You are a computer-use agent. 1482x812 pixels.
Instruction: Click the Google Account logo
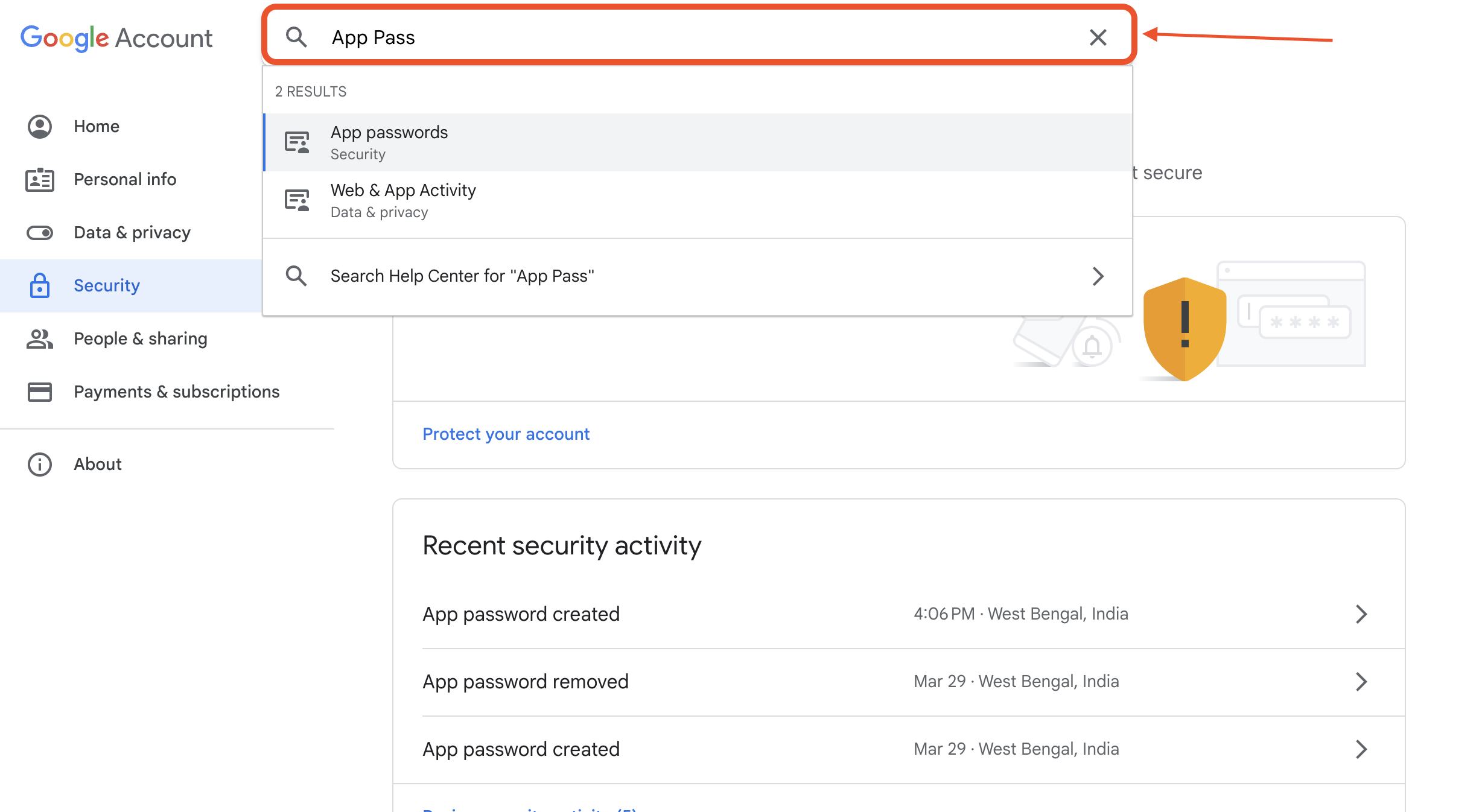(x=116, y=38)
